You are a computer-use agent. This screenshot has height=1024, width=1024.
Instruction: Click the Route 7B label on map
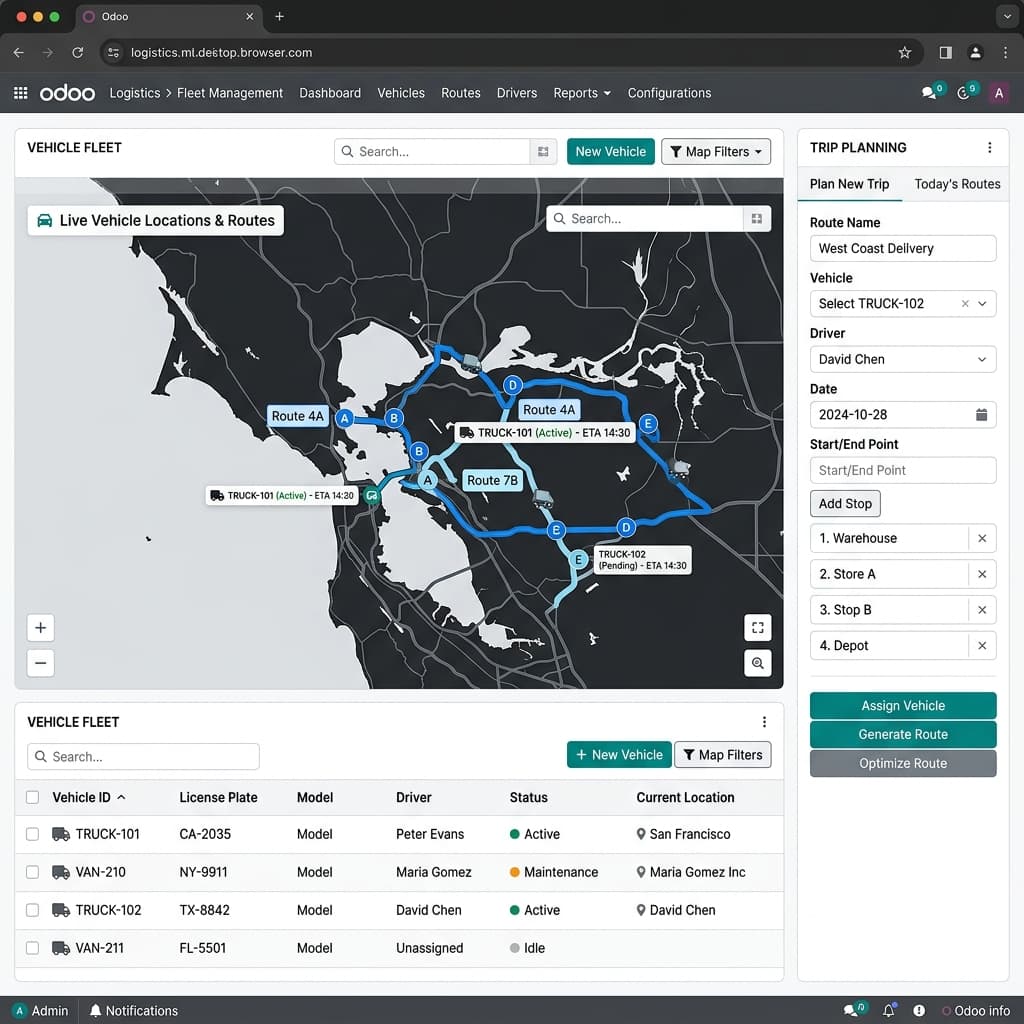492,480
